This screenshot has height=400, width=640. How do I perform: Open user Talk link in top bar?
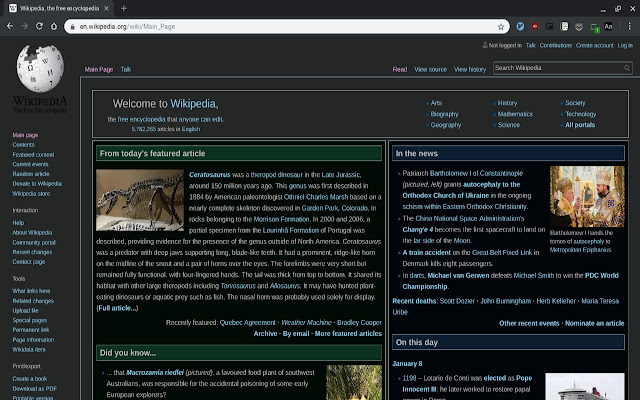coord(530,45)
